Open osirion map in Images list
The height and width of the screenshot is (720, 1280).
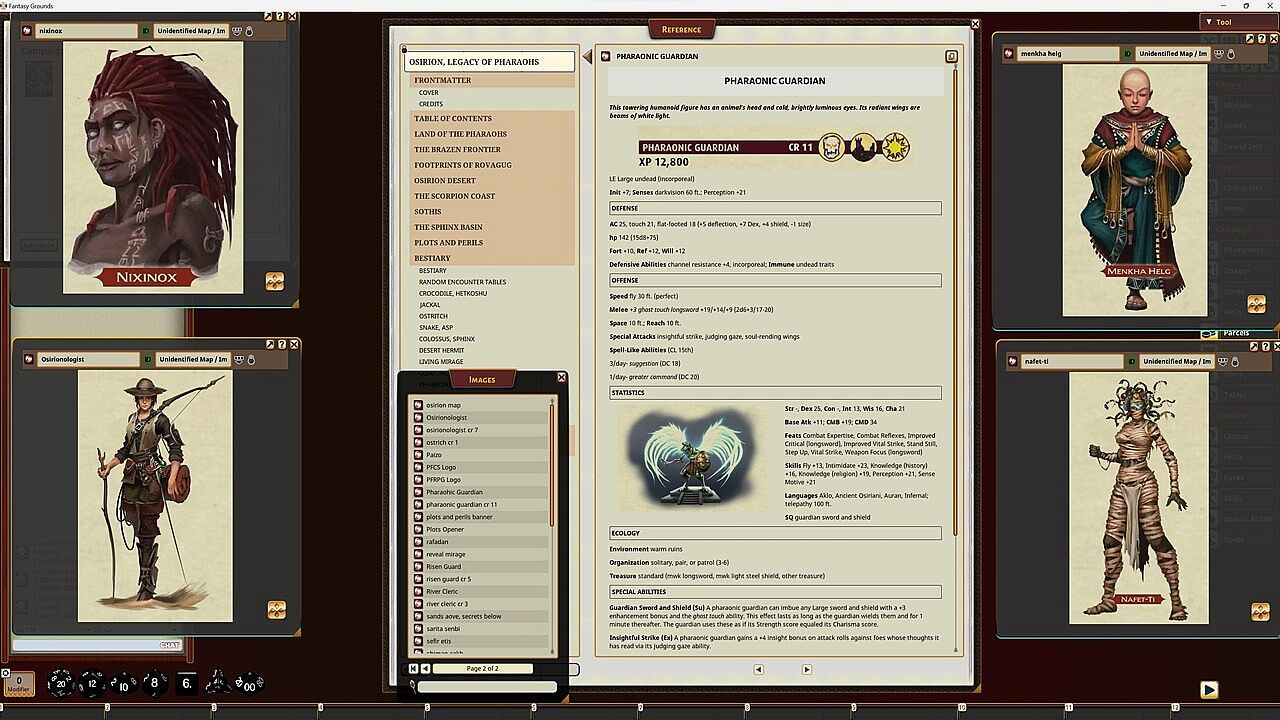(x=480, y=405)
